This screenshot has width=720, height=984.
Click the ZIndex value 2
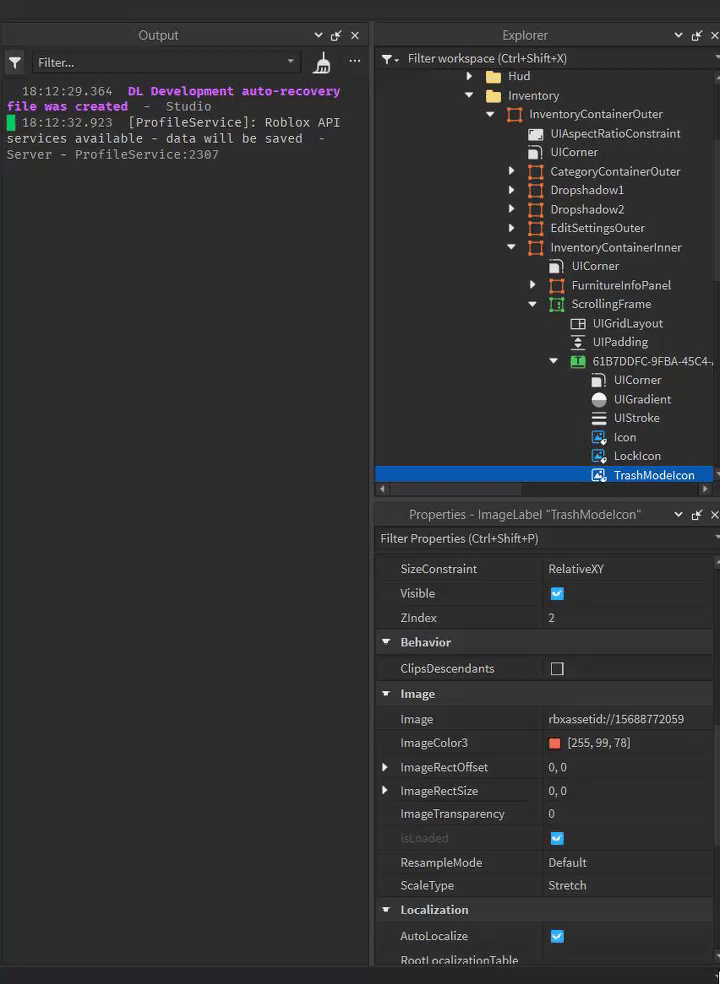tap(629, 618)
